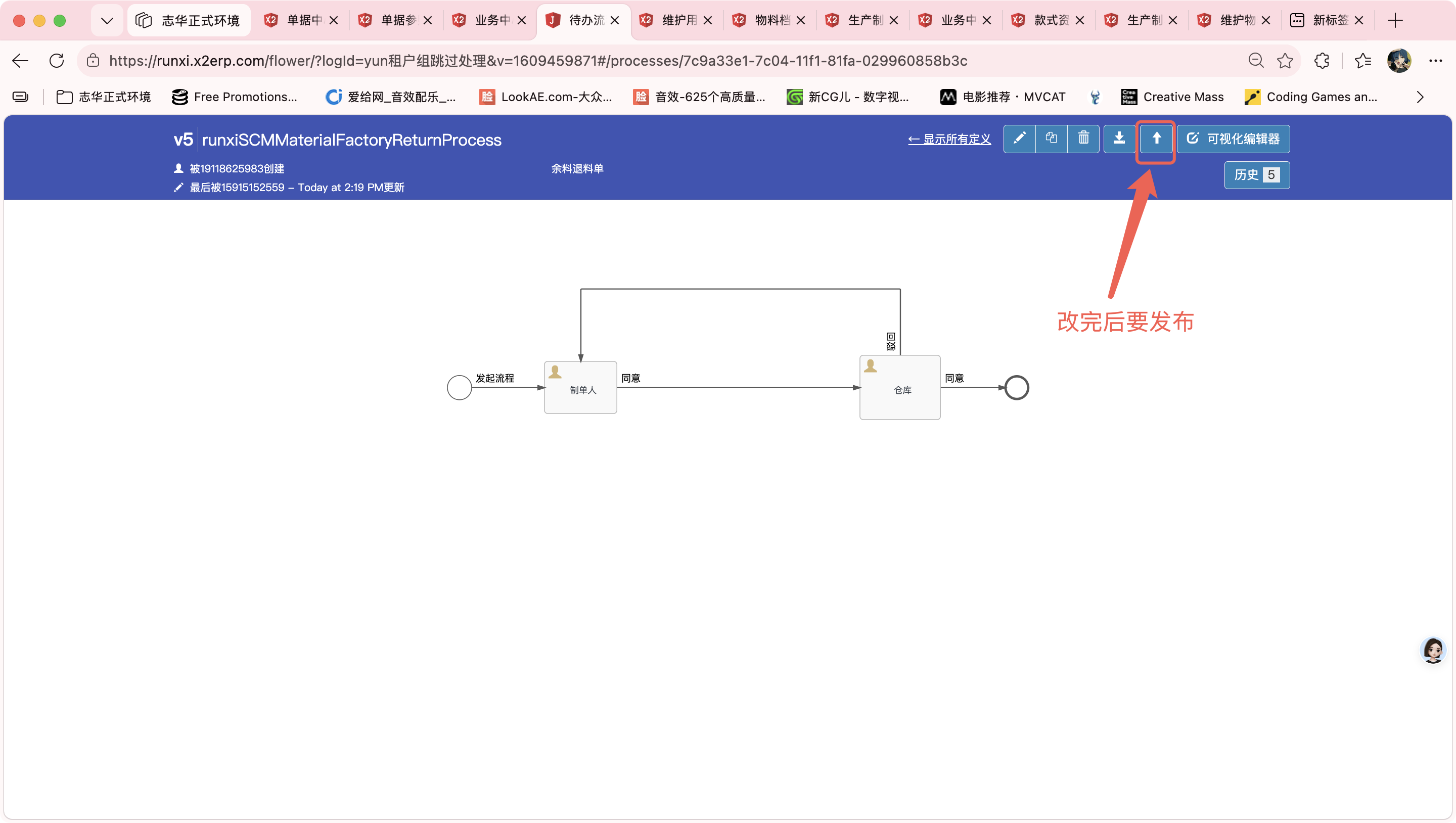Click the site info lock icon
1456x823 pixels.
(93, 61)
